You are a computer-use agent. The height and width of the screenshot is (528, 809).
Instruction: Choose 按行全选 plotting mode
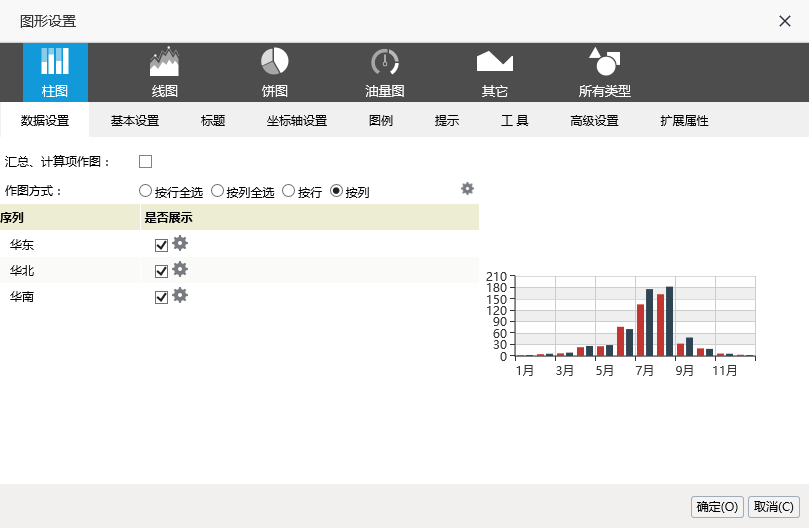point(145,191)
